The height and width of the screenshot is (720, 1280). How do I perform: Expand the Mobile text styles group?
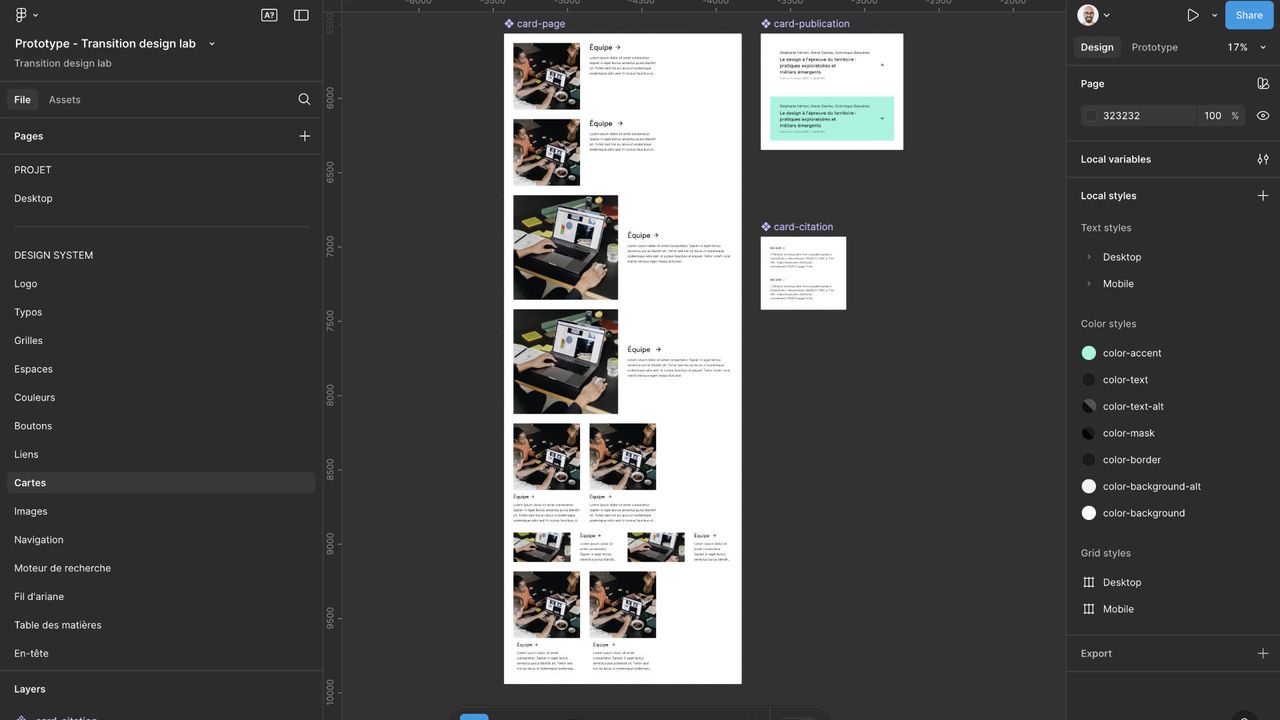pos(1089,284)
